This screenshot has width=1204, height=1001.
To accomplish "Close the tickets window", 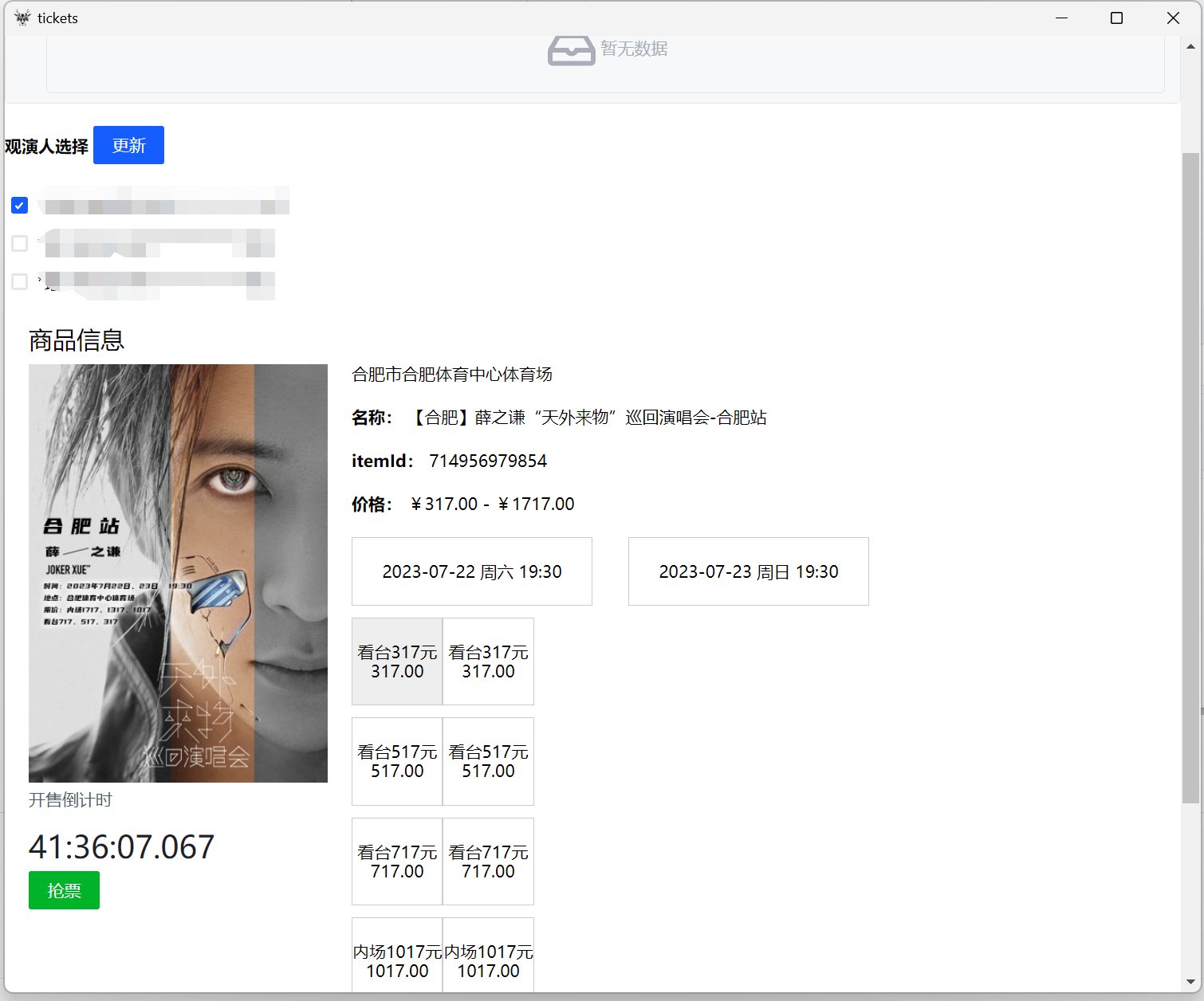I will [x=1173, y=18].
